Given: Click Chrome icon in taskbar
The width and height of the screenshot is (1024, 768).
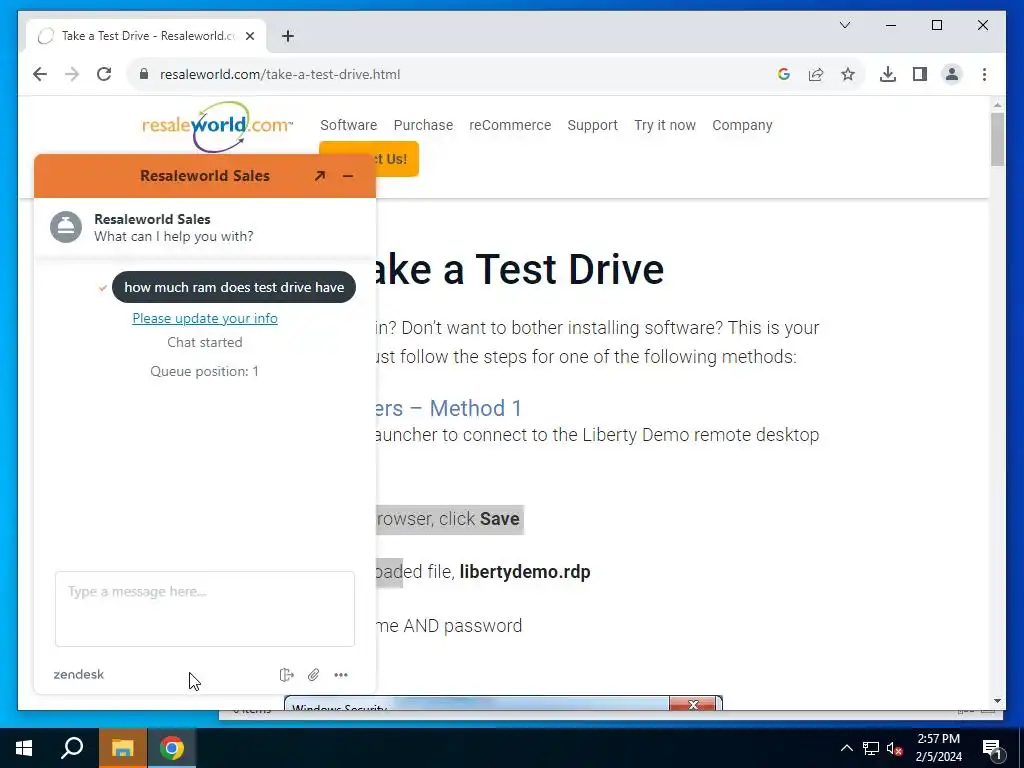Looking at the screenshot, I should tap(172, 748).
